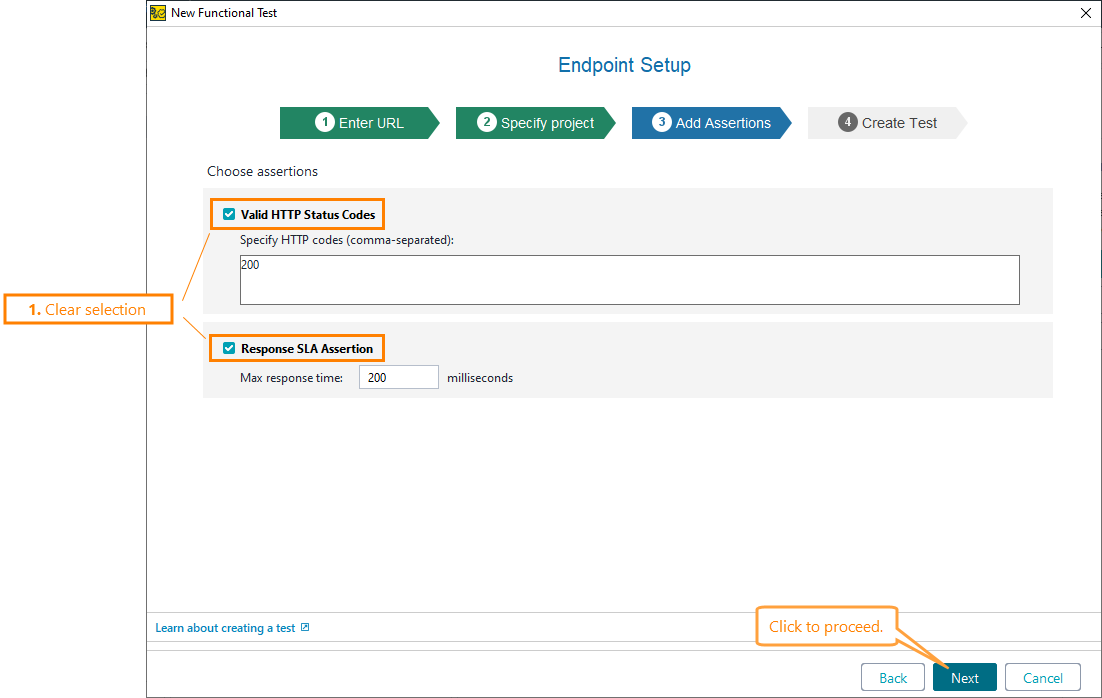Click the green checkmark inside Valid HTTP Status Codes

tap(229, 213)
